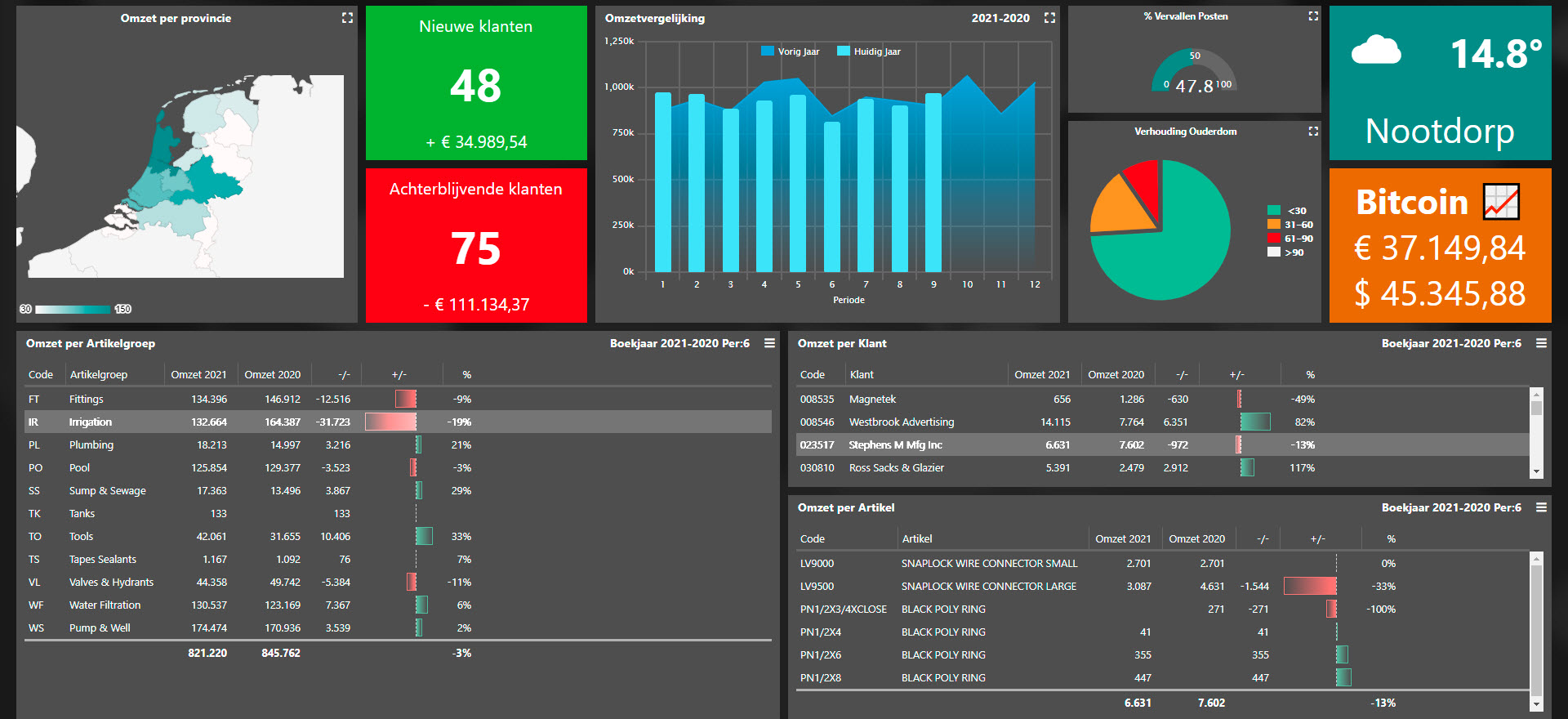Click the Nieuwe klanten green tile
Viewport: 1568px width, 719px height.
(476, 83)
